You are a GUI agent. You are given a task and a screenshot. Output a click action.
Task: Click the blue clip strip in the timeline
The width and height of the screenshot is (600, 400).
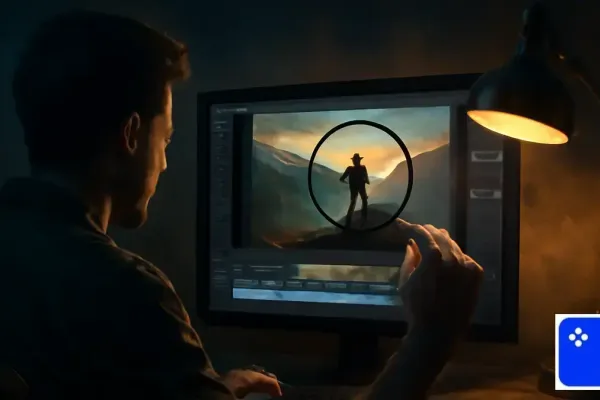point(316,296)
